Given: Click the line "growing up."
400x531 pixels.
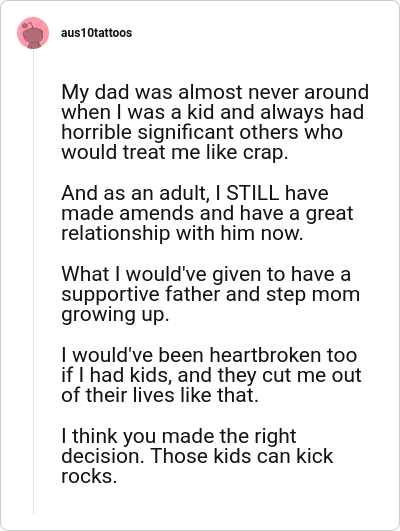Looking at the screenshot, I should click(115, 315).
